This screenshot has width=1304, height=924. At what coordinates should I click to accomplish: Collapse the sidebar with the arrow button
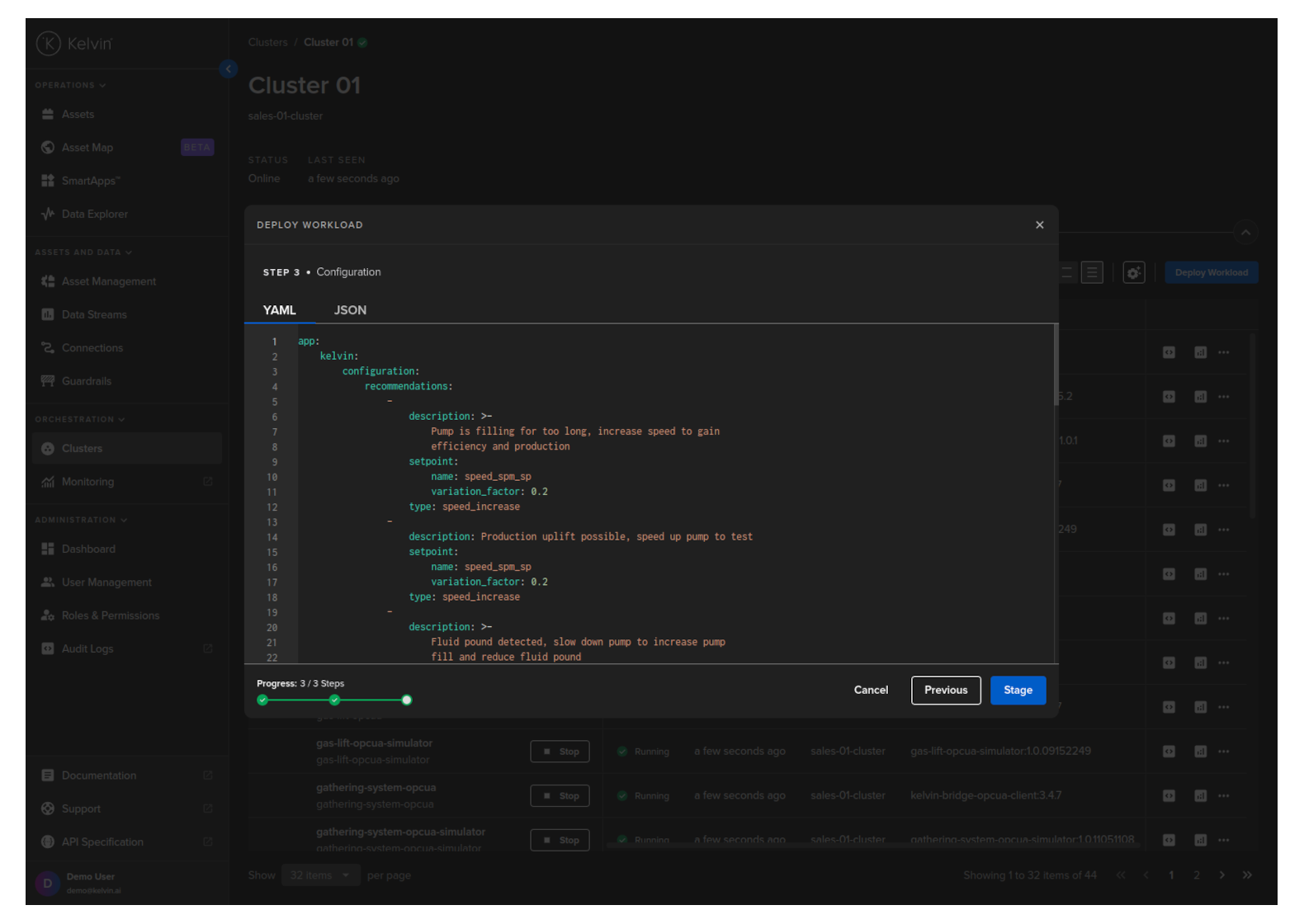pyautogui.click(x=229, y=69)
